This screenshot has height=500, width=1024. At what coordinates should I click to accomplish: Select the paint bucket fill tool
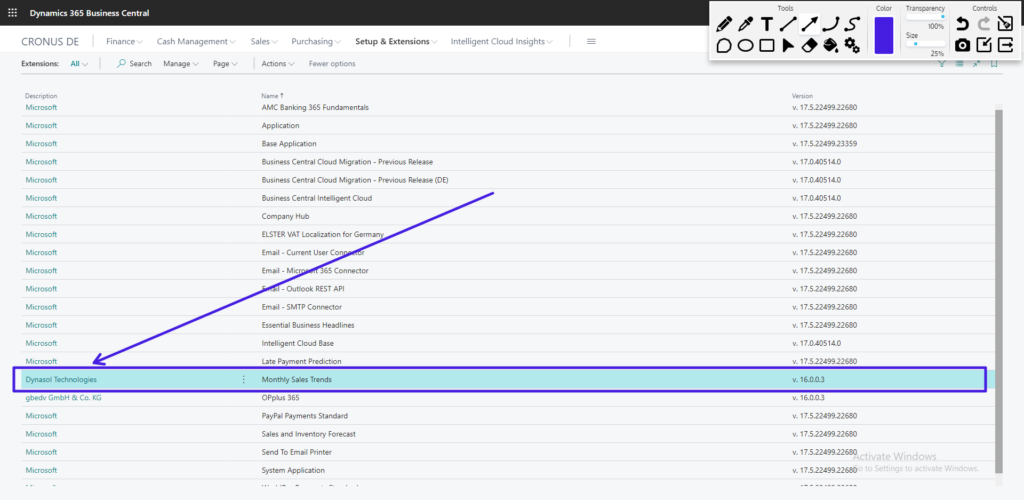pos(830,45)
